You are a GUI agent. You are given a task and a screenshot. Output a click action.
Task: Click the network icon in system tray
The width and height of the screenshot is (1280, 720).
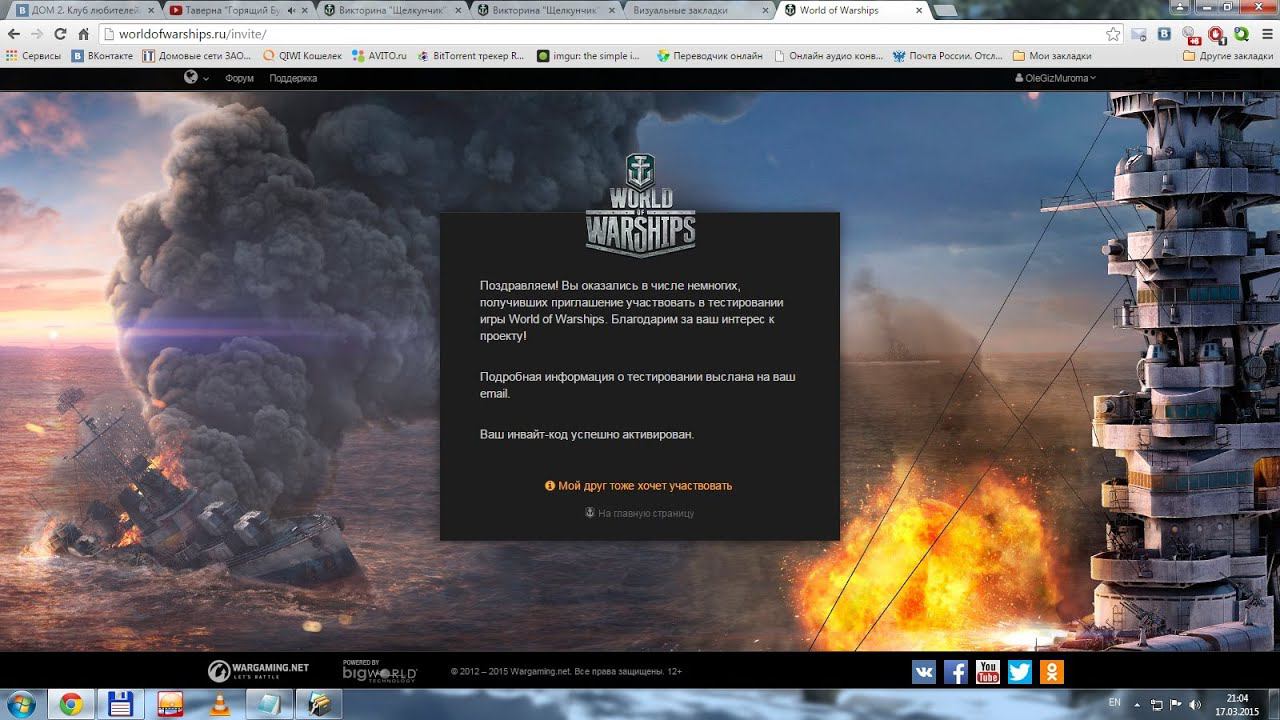(1157, 704)
